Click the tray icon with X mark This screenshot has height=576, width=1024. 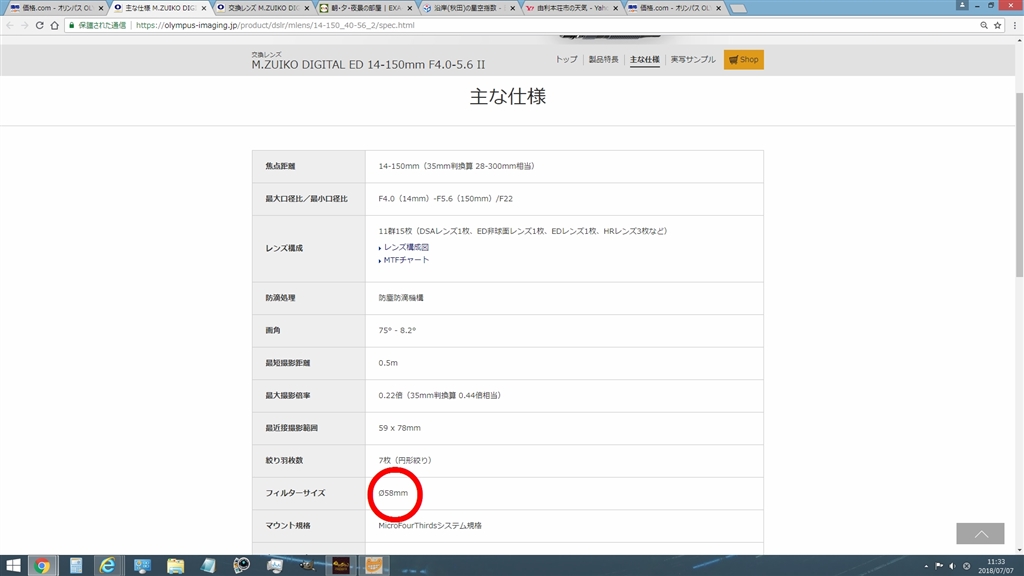point(967,566)
